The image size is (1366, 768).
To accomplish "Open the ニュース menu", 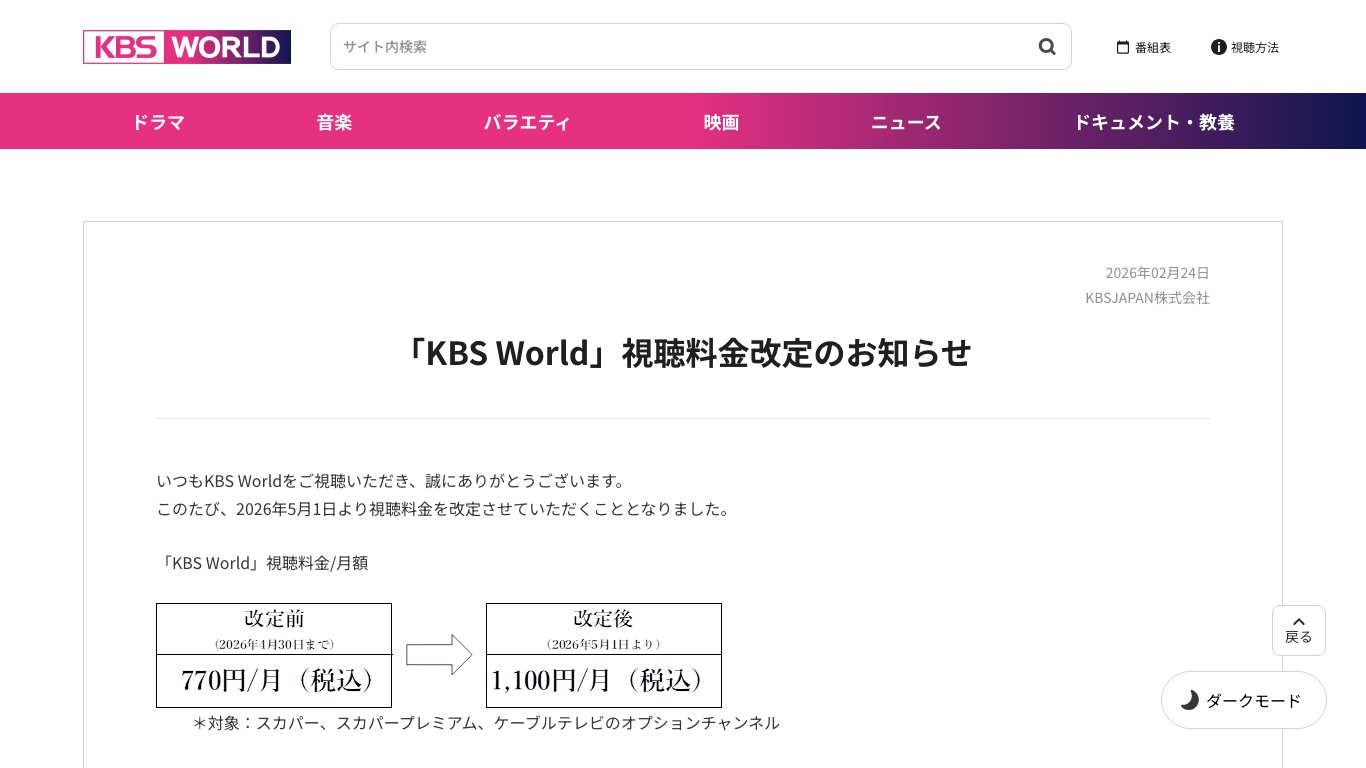I will [x=906, y=122].
